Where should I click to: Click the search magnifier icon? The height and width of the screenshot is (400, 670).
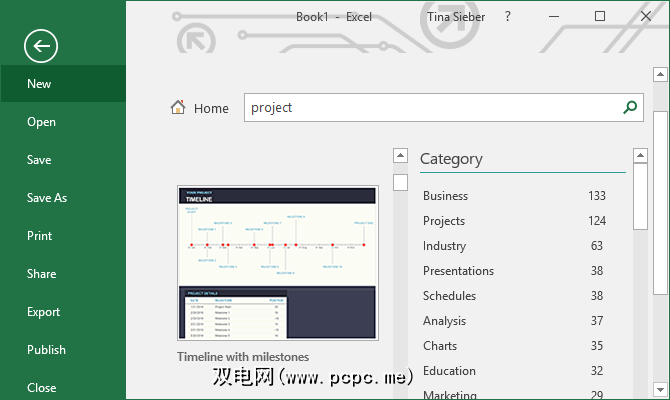pos(630,107)
